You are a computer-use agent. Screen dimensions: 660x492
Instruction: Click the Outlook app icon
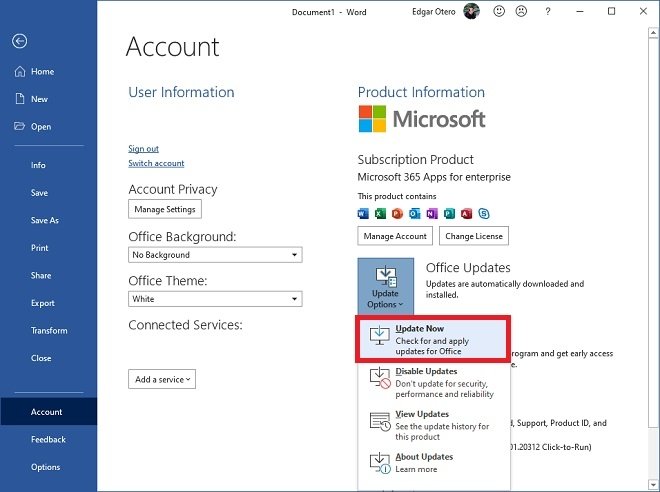pyautogui.click(x=415, y=214)
